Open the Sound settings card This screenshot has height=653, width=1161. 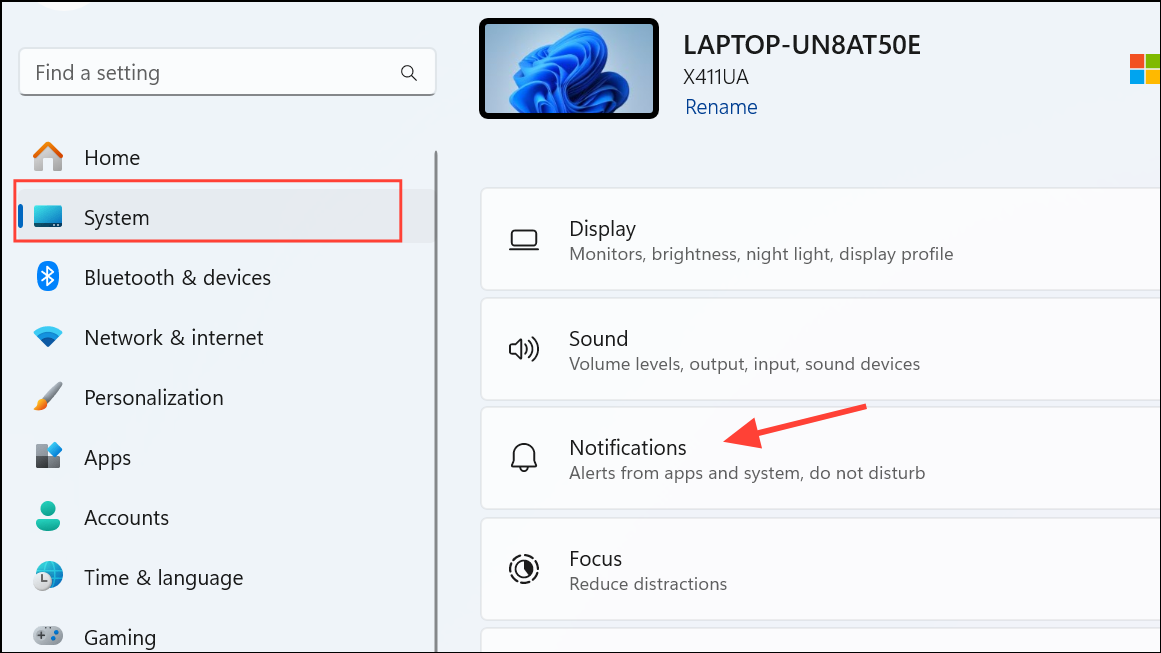820,349
